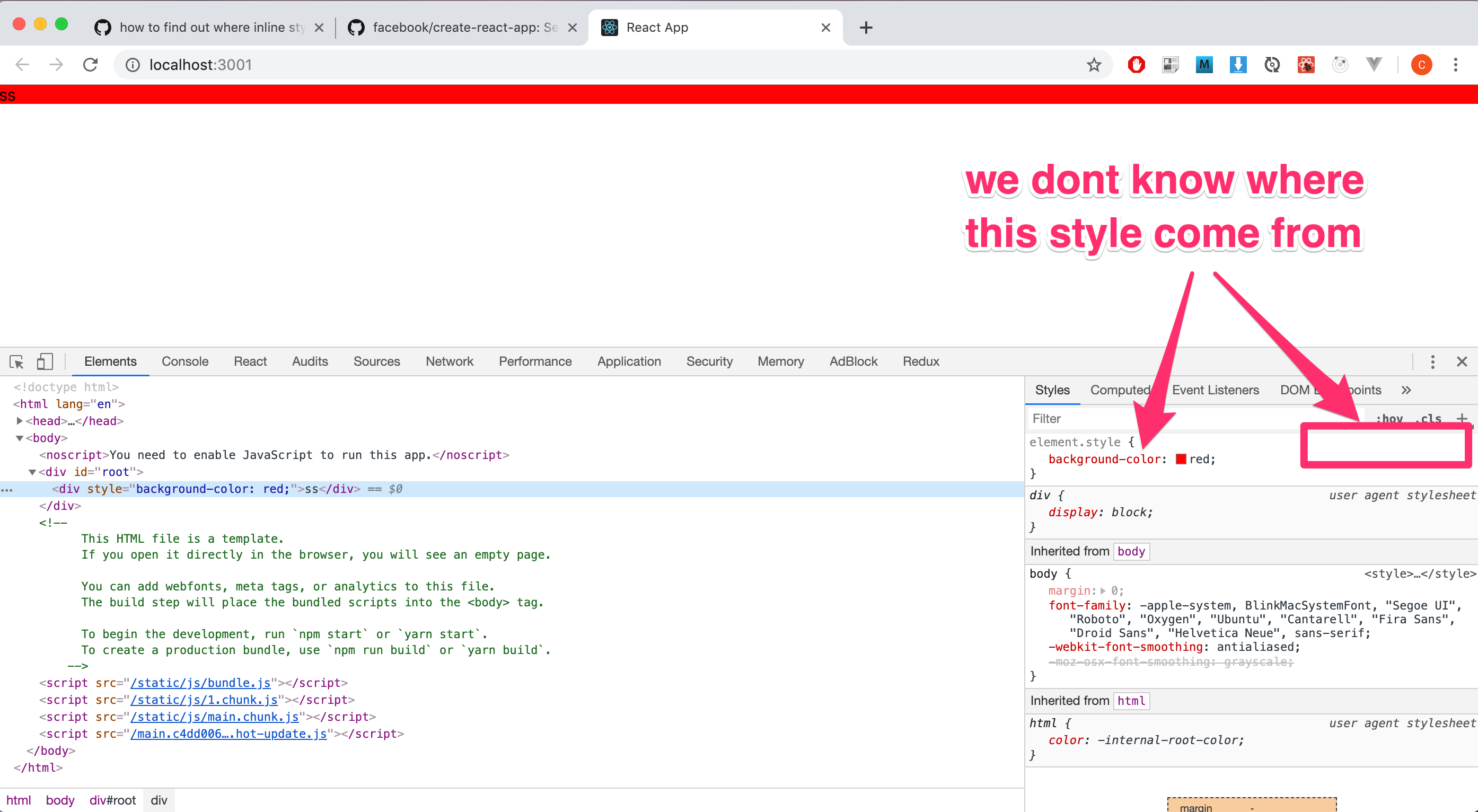This screenshot has width=1478, height=812.
Task: Collapse the div id="root" node
Action: coord(32,472)
